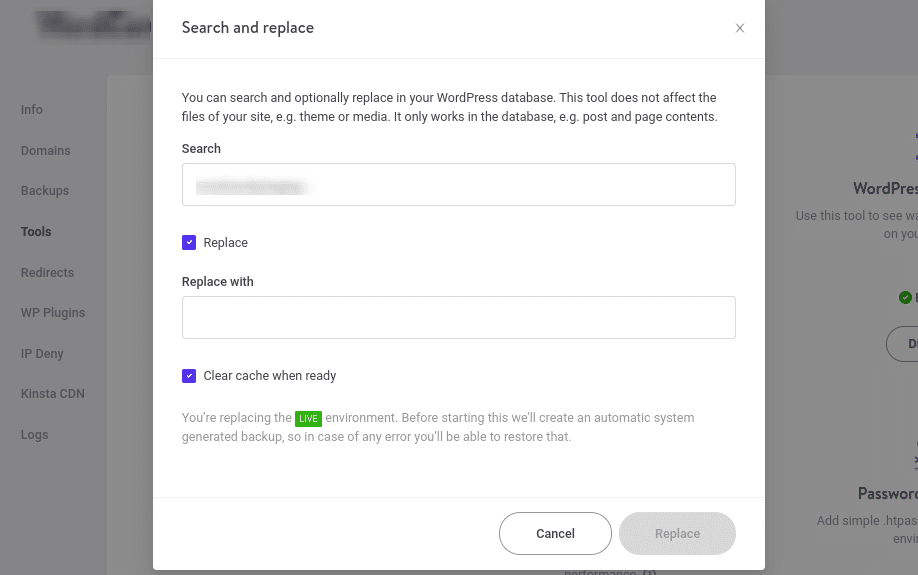918x575 pixels.
Task: Click the grey Replace button in footer
Action: [677, 534]
